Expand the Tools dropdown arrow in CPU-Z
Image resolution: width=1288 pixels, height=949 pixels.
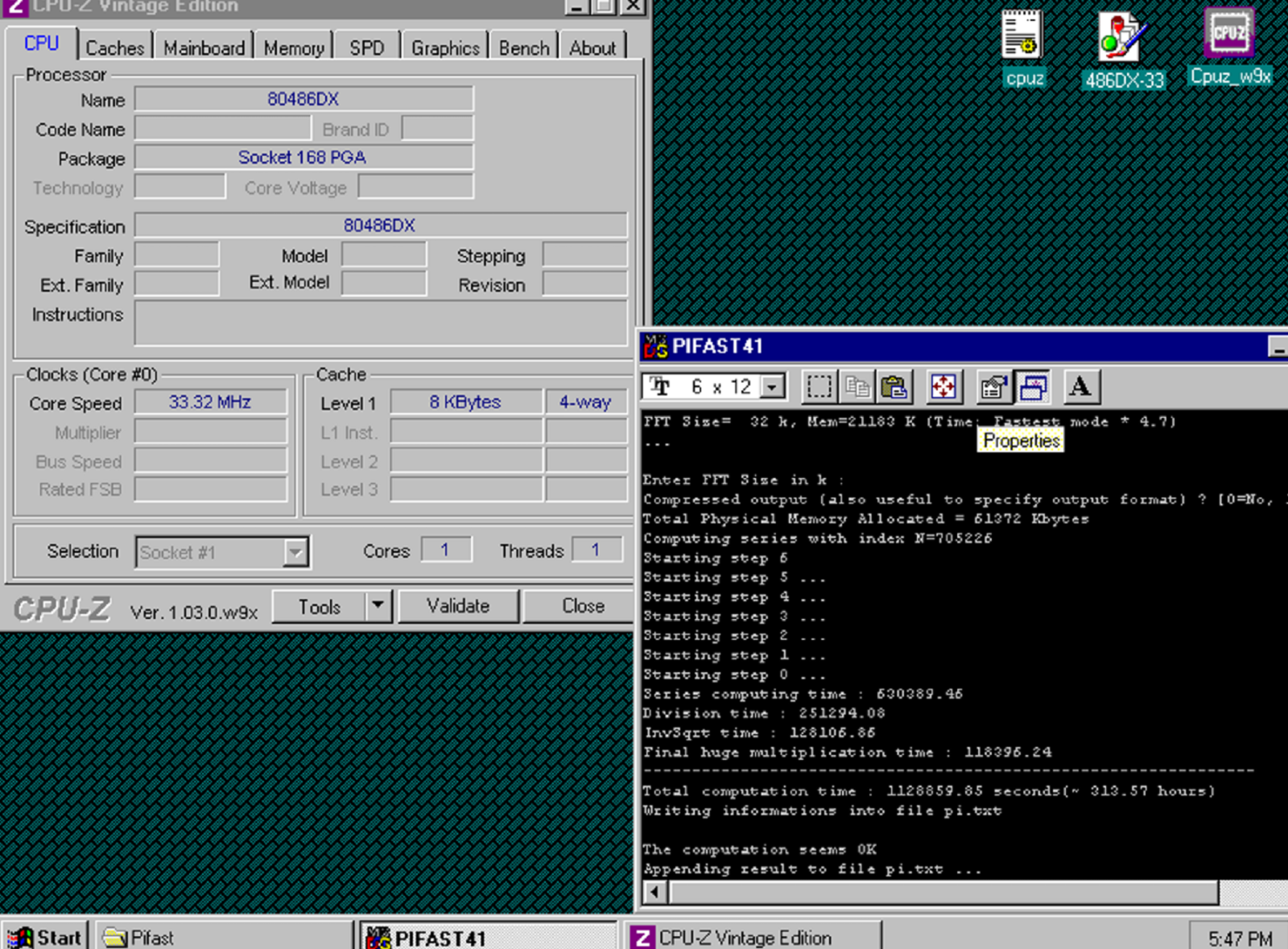(378, 605)
